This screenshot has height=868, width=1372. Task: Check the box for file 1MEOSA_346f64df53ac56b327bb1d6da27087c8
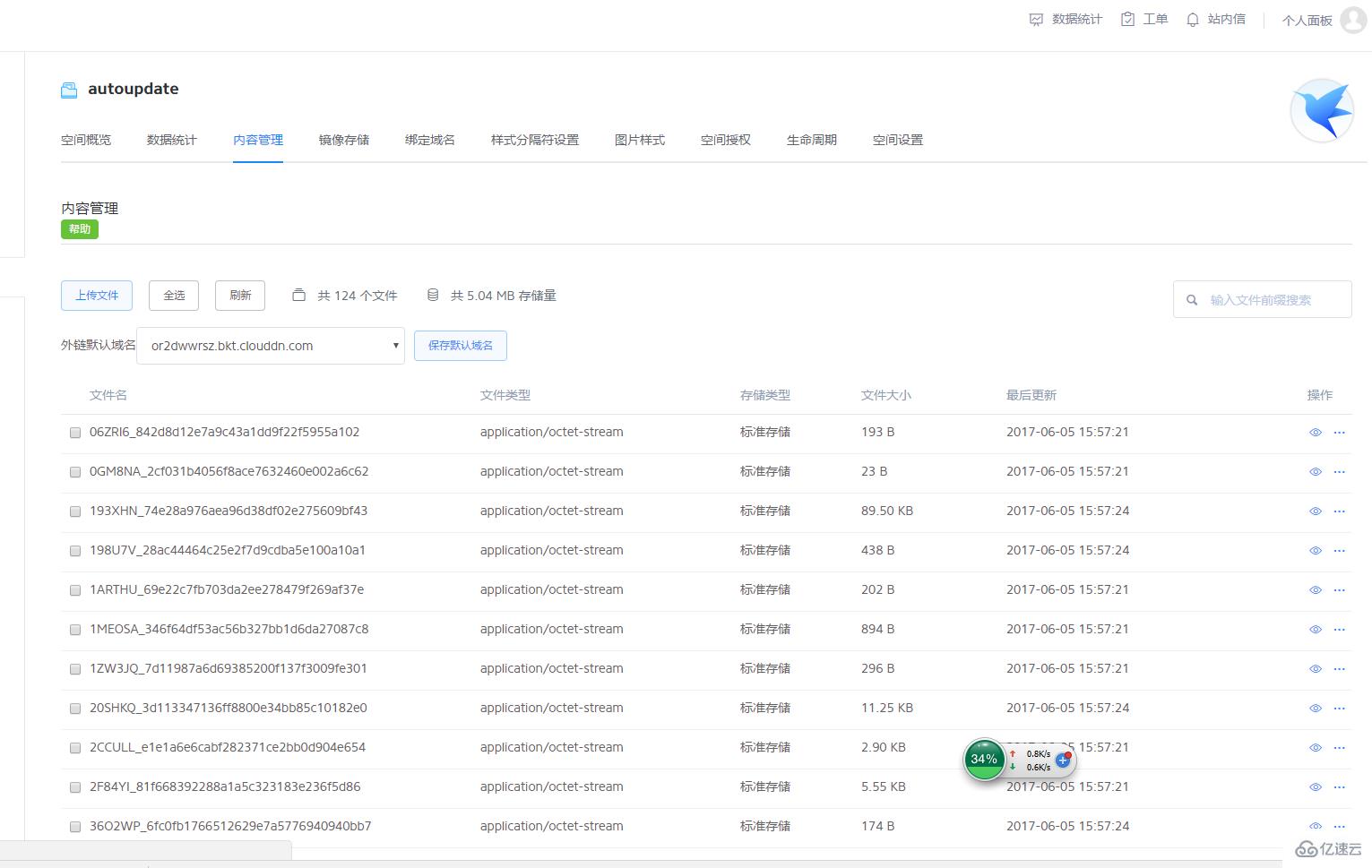[x=75, y=630]
